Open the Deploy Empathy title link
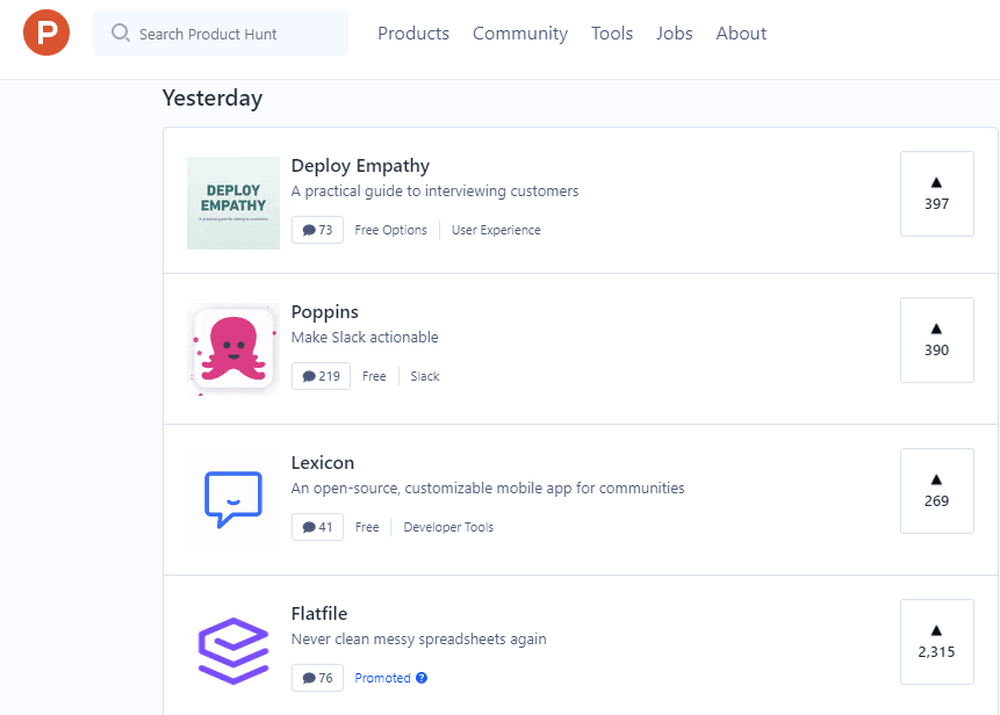Viewport: 1000px width, 715px height. [x=360, y=166]
